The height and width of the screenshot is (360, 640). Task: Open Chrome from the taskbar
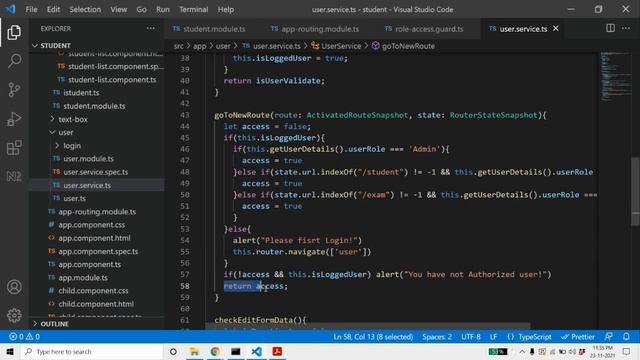click(x=215, y=351)
